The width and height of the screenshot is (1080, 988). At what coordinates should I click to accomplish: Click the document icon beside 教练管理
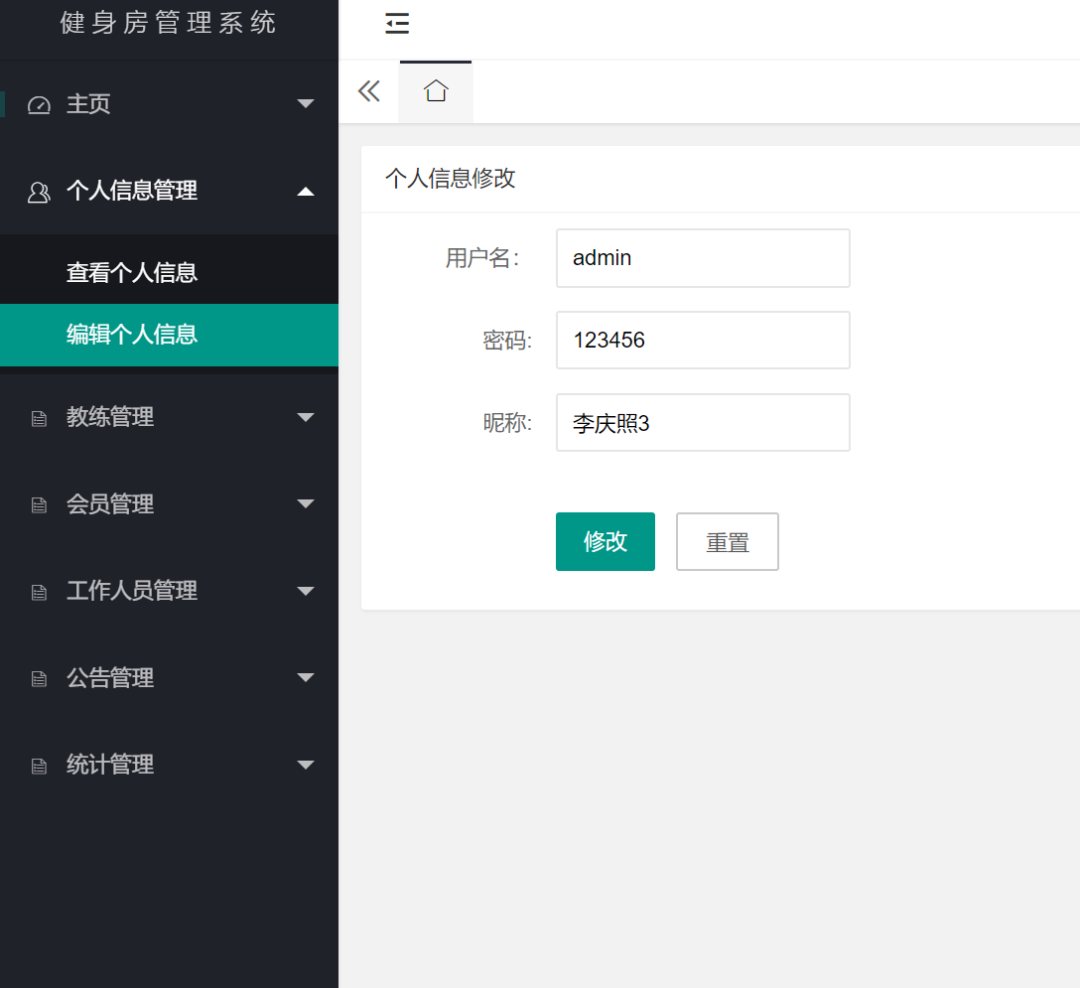coord(39,419)
